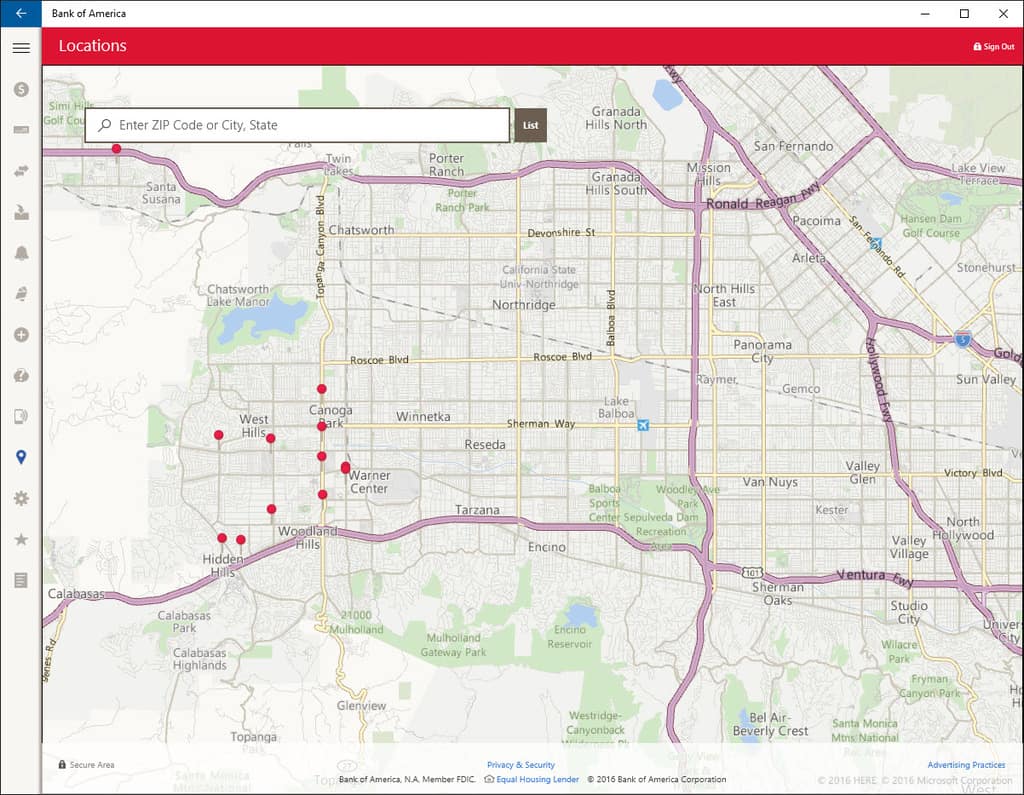Select the pin above Canoga Park label
The height and width of the screenshot is (795, 1024).
point(321,389)
